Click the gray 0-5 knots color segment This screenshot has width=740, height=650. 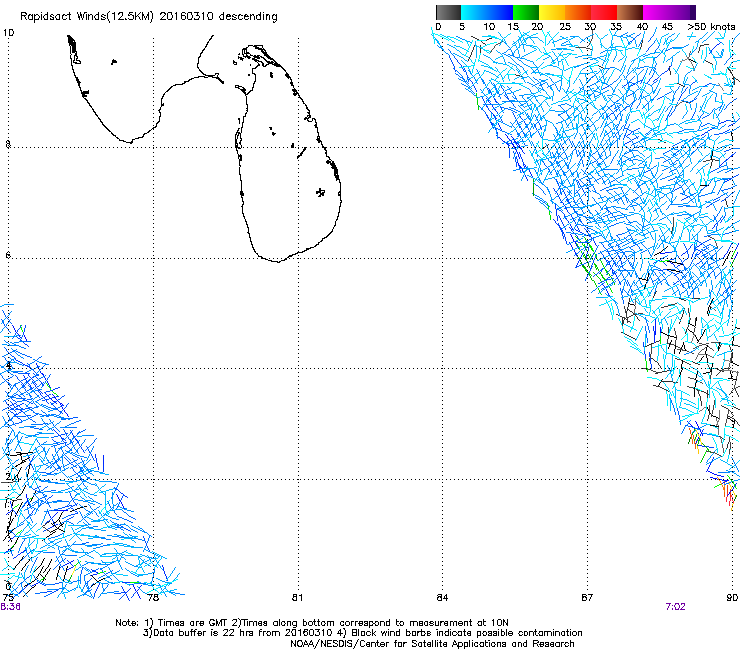[x=448, y=12]
